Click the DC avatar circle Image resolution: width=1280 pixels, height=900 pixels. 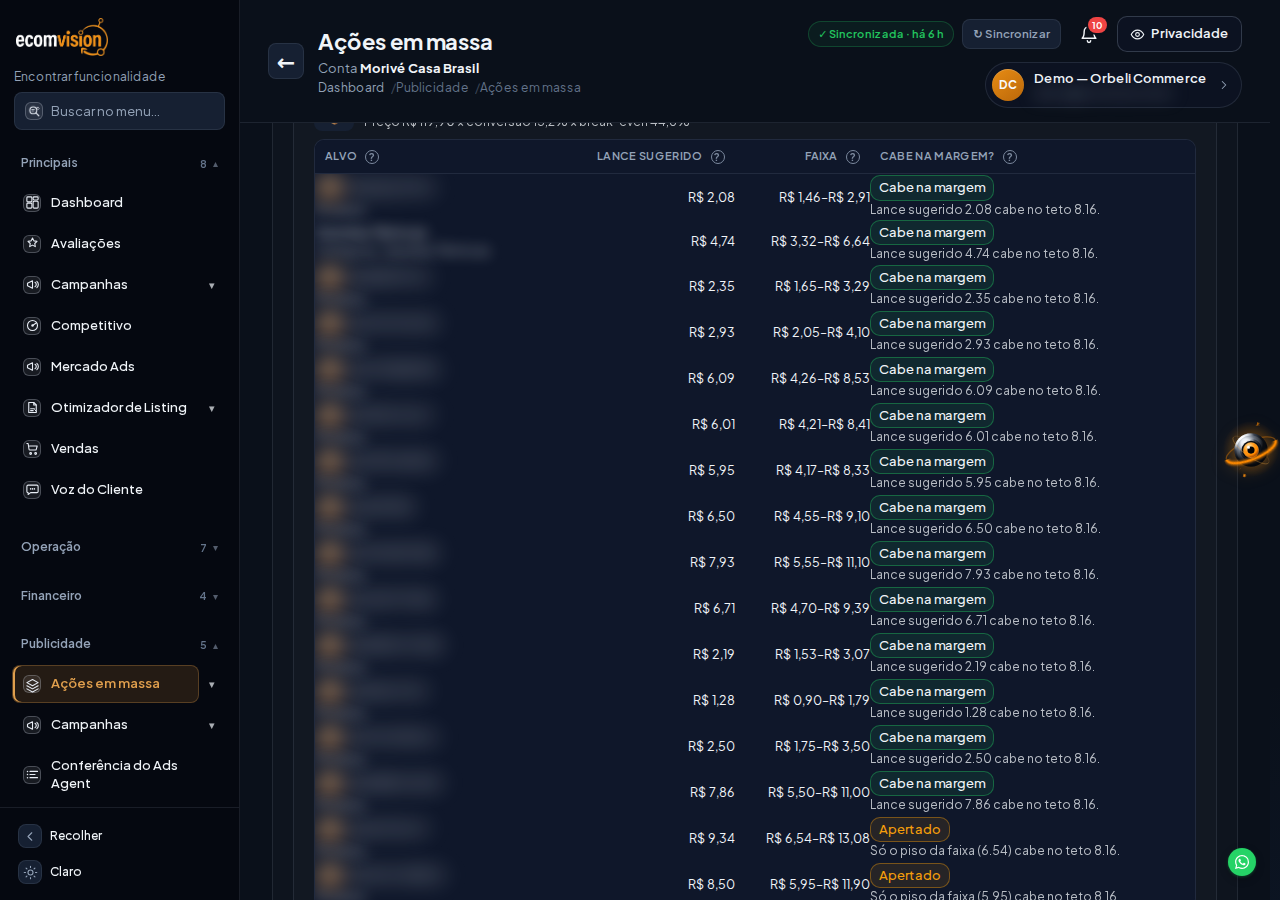[1008, 85]
